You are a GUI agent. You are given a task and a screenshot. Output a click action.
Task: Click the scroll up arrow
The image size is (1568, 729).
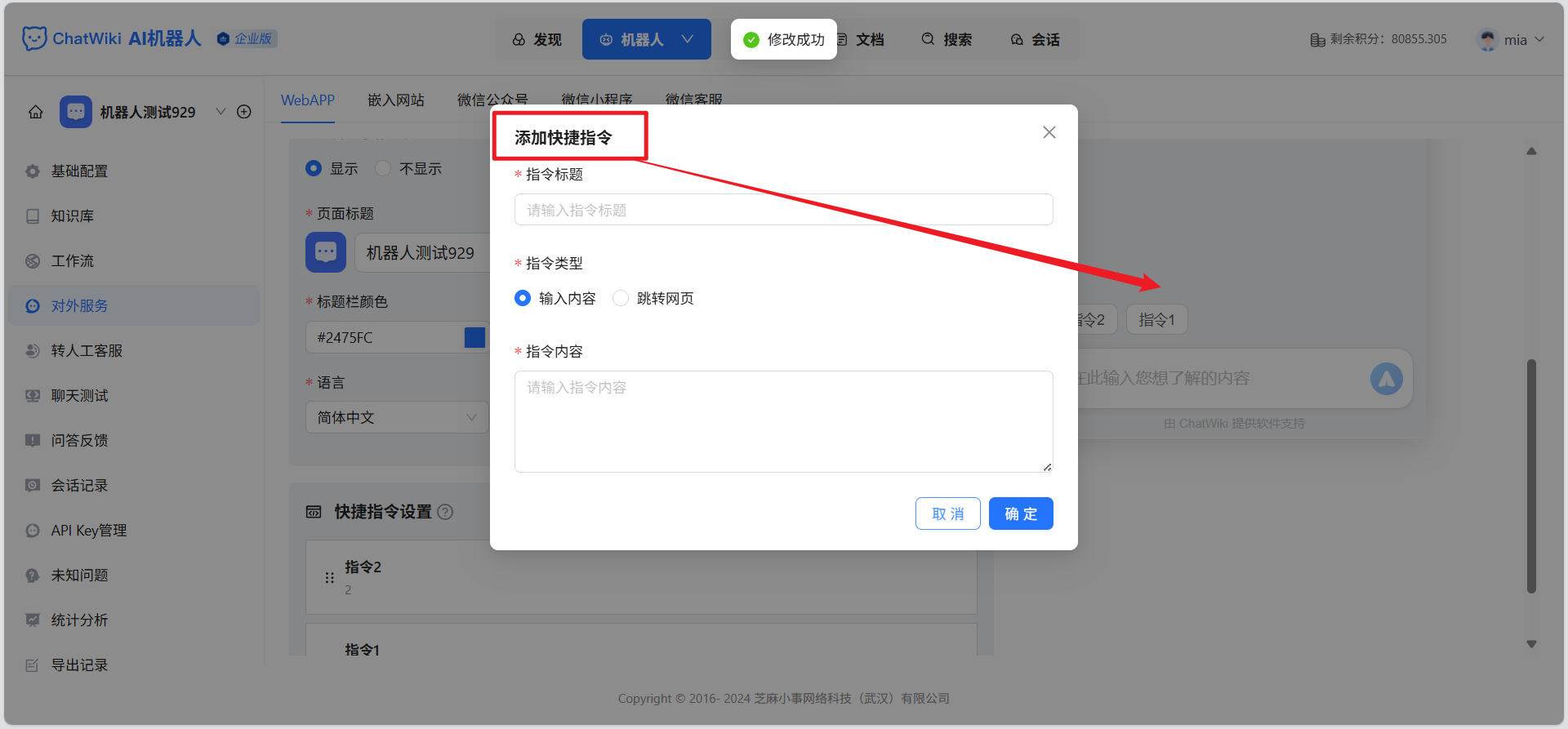pyautogui.click(x=1531, y=151)
